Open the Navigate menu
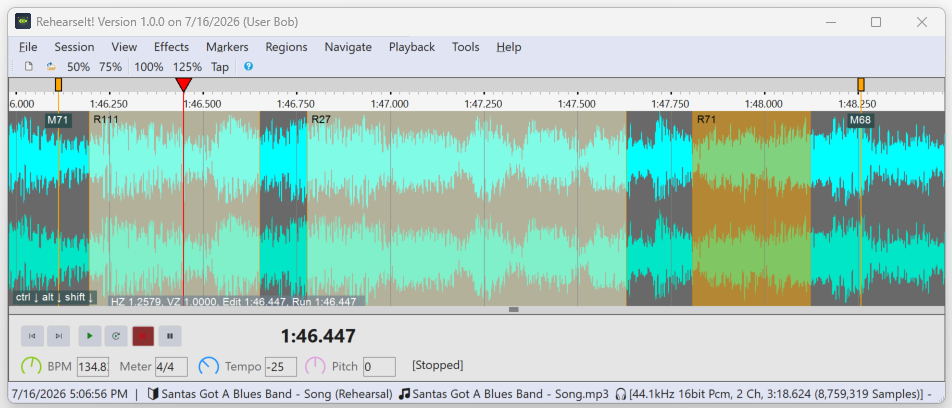The image size is (952, 408). point(348,47)
